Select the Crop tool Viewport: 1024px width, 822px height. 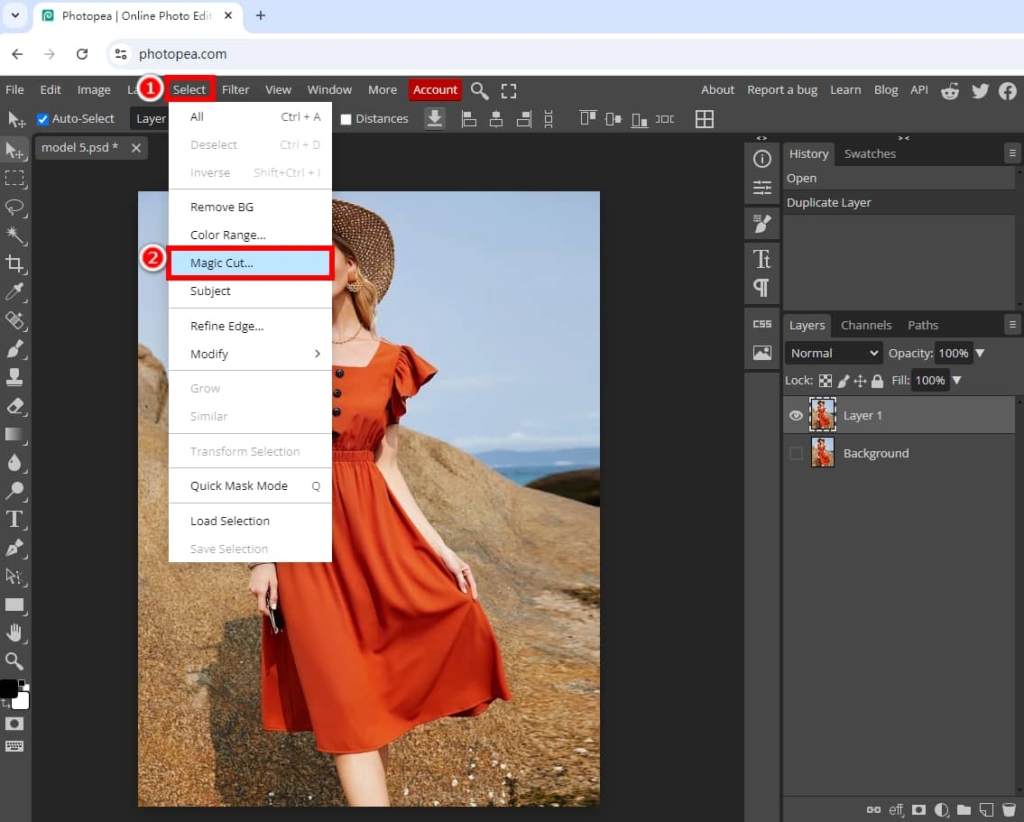[x=15, y=264]
